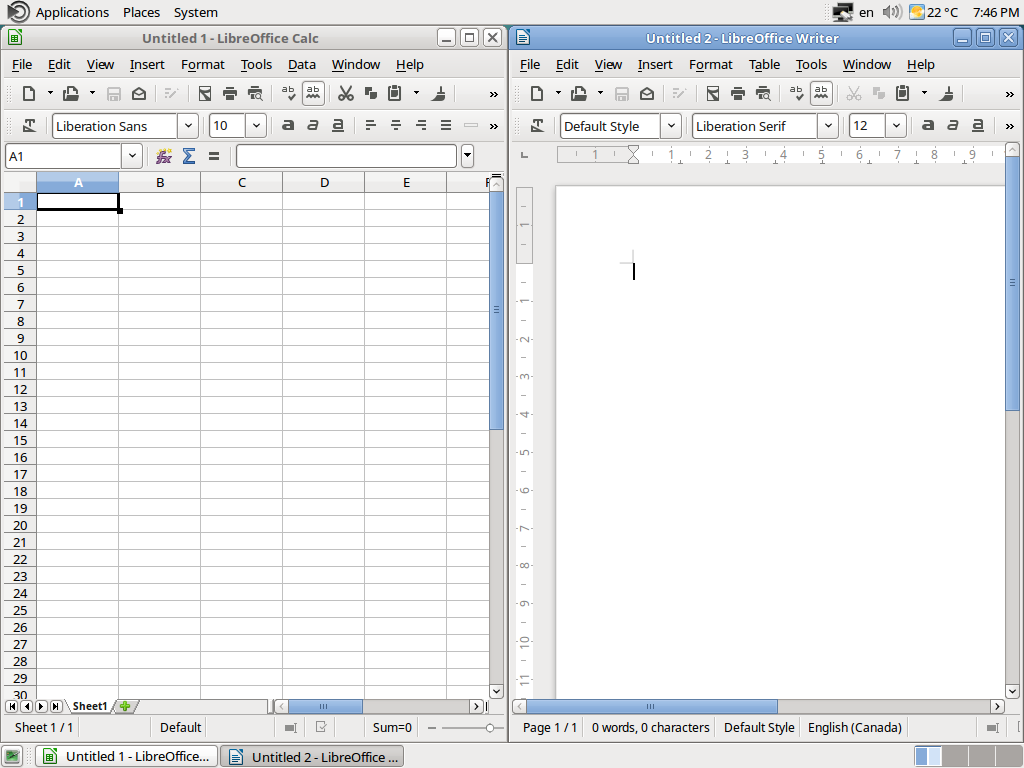This screenshot has width=1024, height=768.
Task: Copy selection using Calc toolbar icon
Action: pos(370,93)
